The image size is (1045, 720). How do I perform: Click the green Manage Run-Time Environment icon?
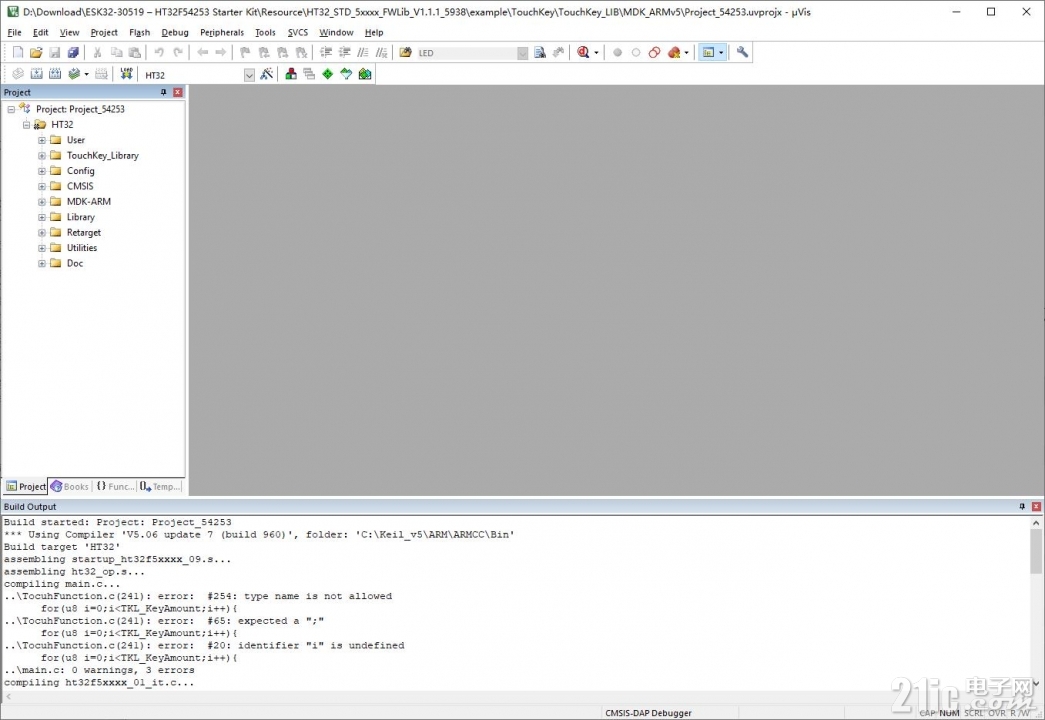[327, 74]
